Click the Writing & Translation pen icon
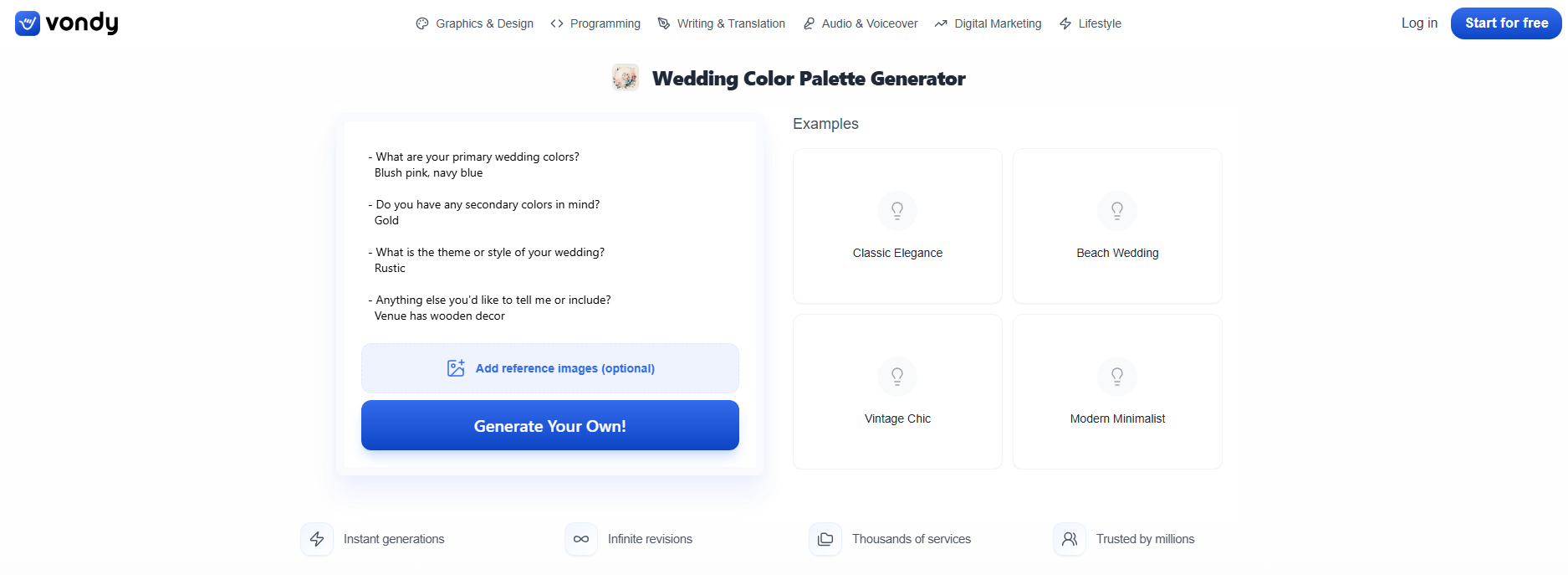1568x575 pixels. (x=662, y=23)
